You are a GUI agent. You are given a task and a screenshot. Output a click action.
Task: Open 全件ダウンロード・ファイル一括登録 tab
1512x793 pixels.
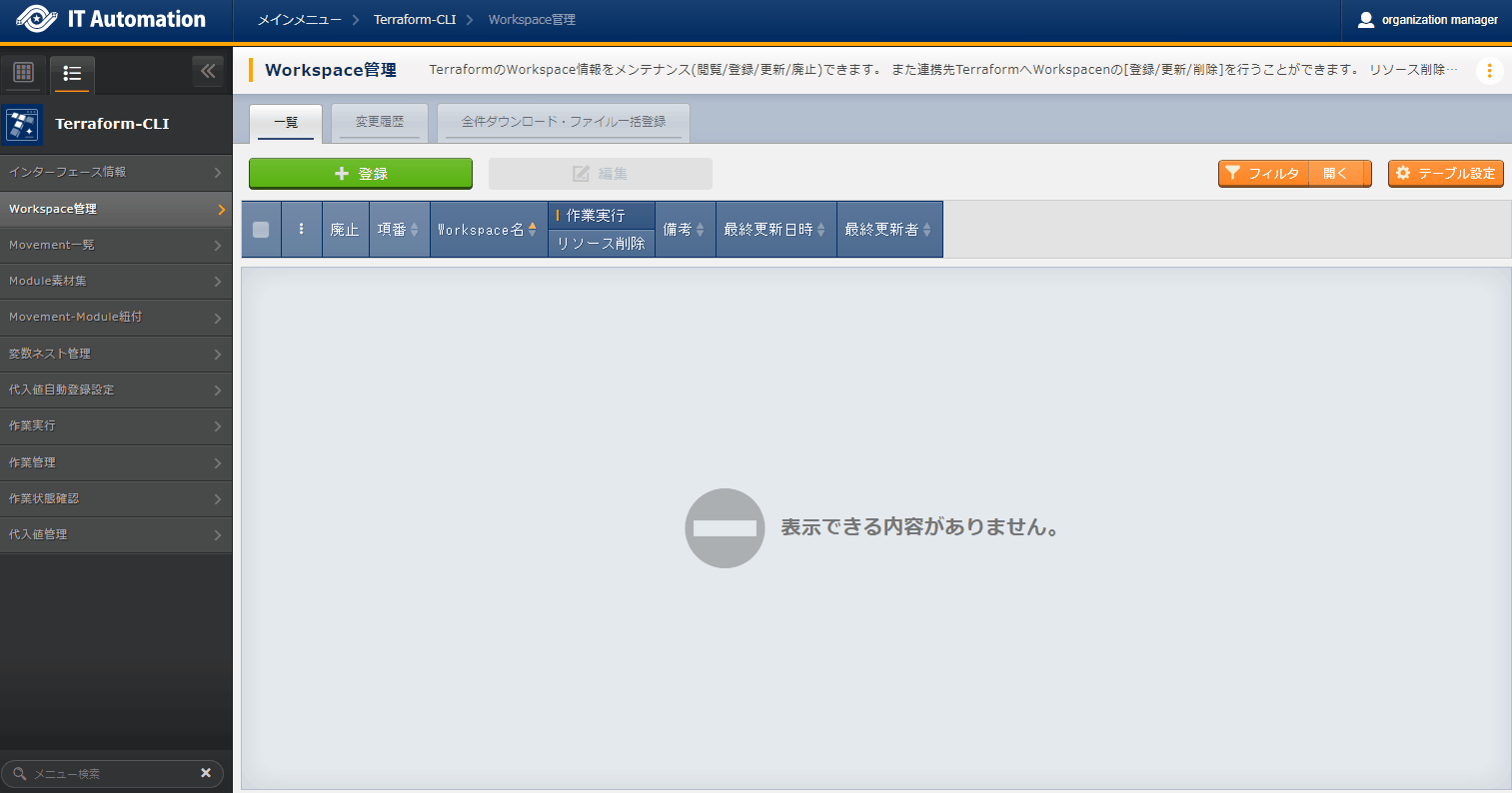(563, 122)
